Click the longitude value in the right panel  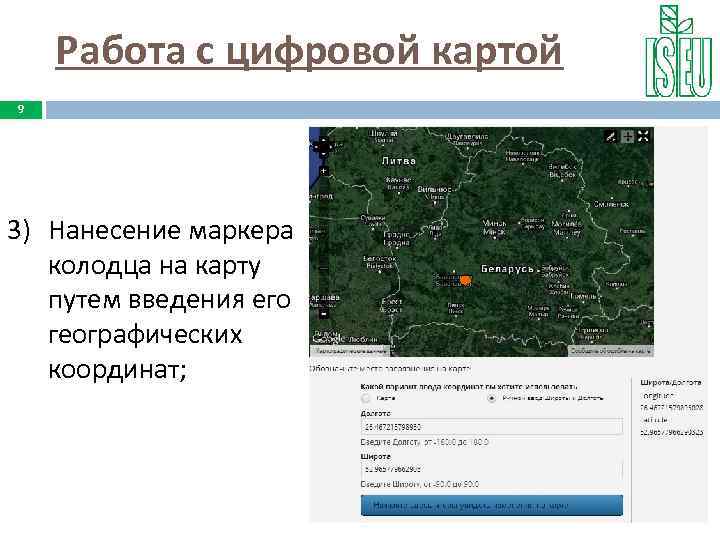[671, 407]
